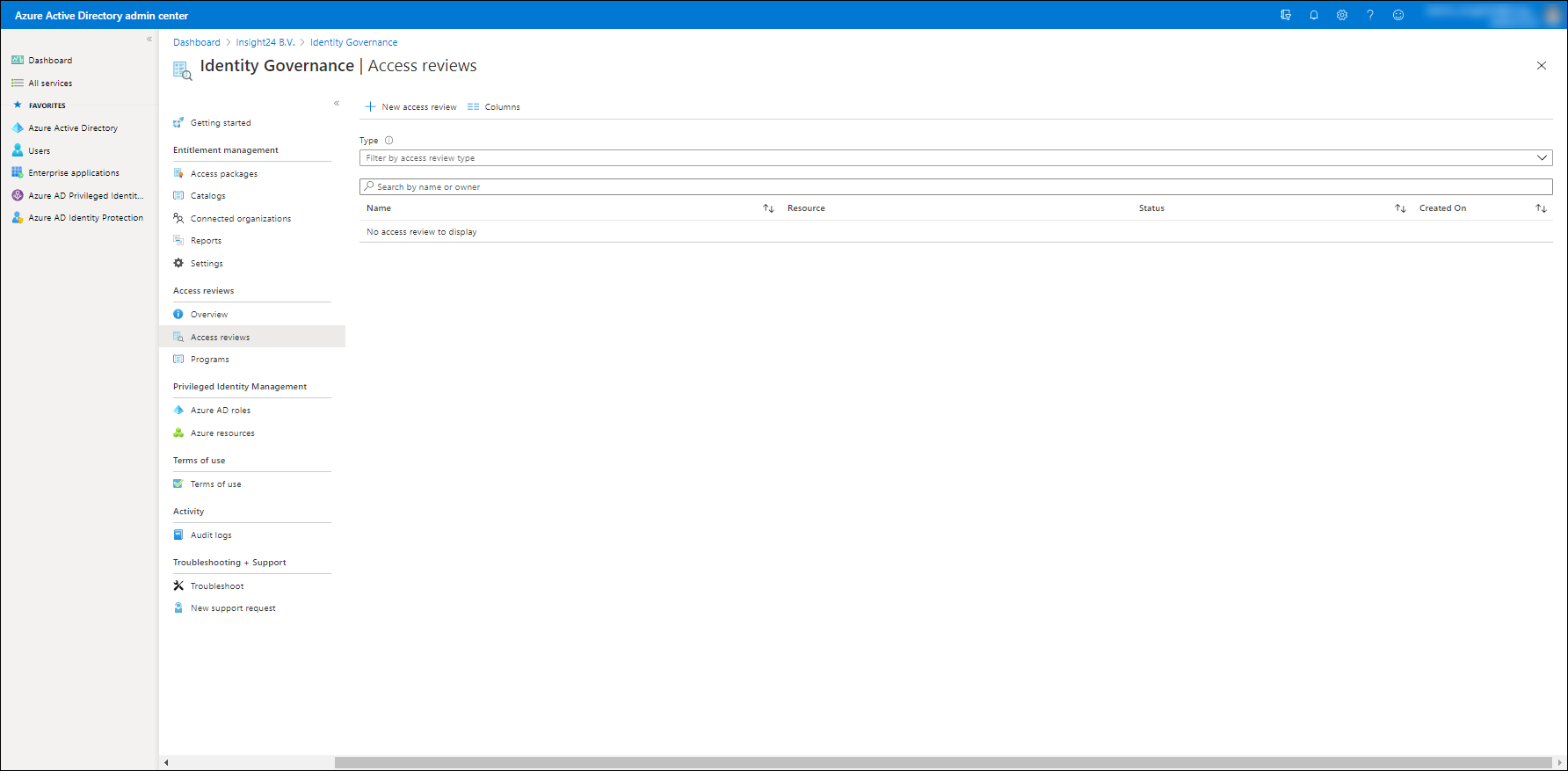Click the Reports icon
This screenshot has height=771, width=1568.
tap(178, 240)
